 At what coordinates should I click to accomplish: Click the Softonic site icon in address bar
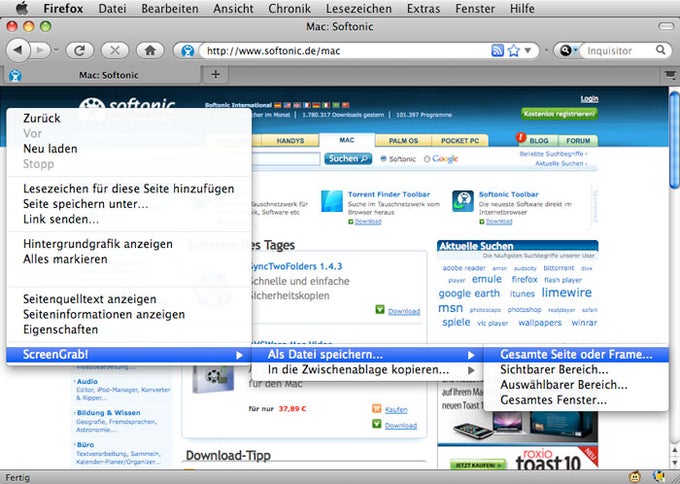click(188, 51)
